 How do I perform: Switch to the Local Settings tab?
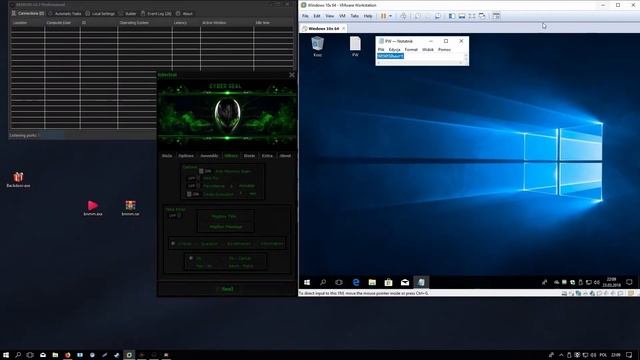[100, 13]
